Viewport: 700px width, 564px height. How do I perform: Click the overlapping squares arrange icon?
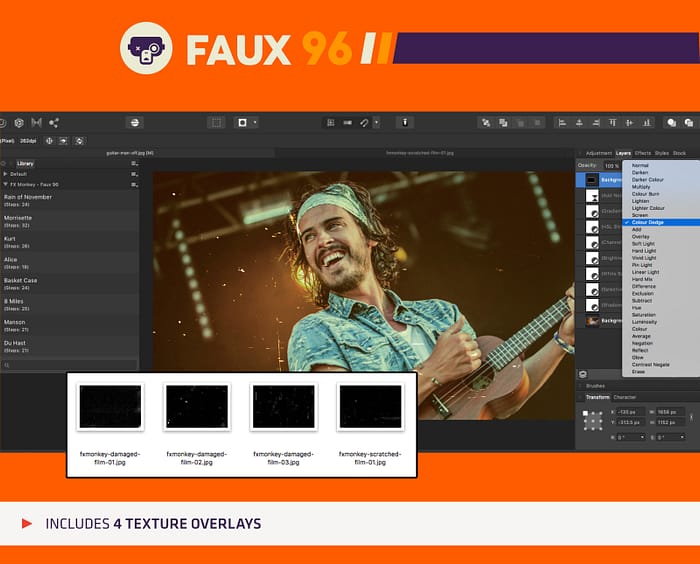(503, 123)
